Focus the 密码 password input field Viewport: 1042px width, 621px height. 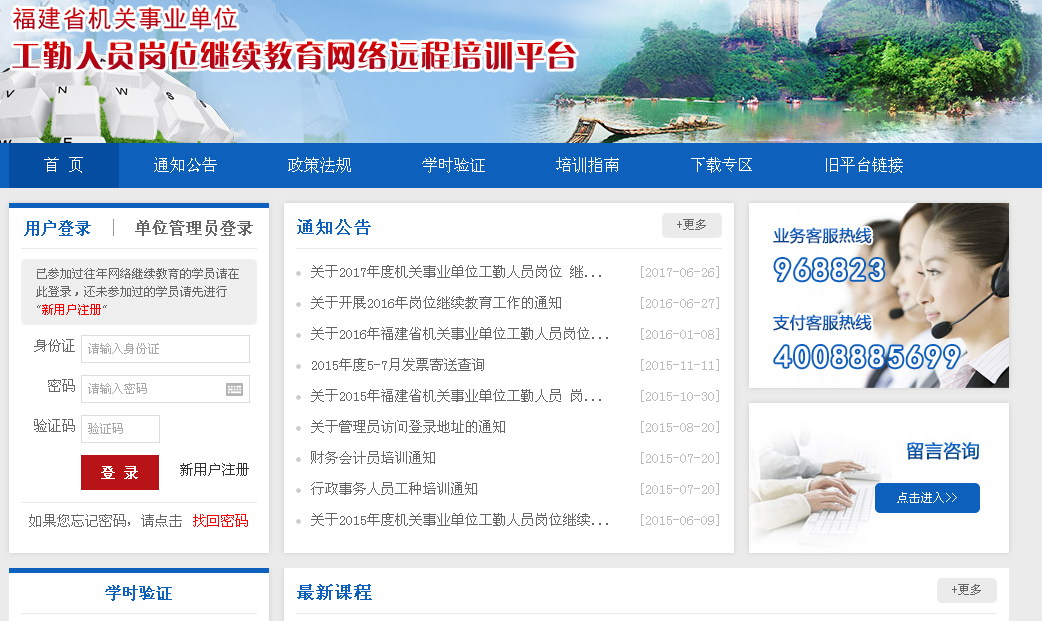pyautogui.click(x=155, y=389)
